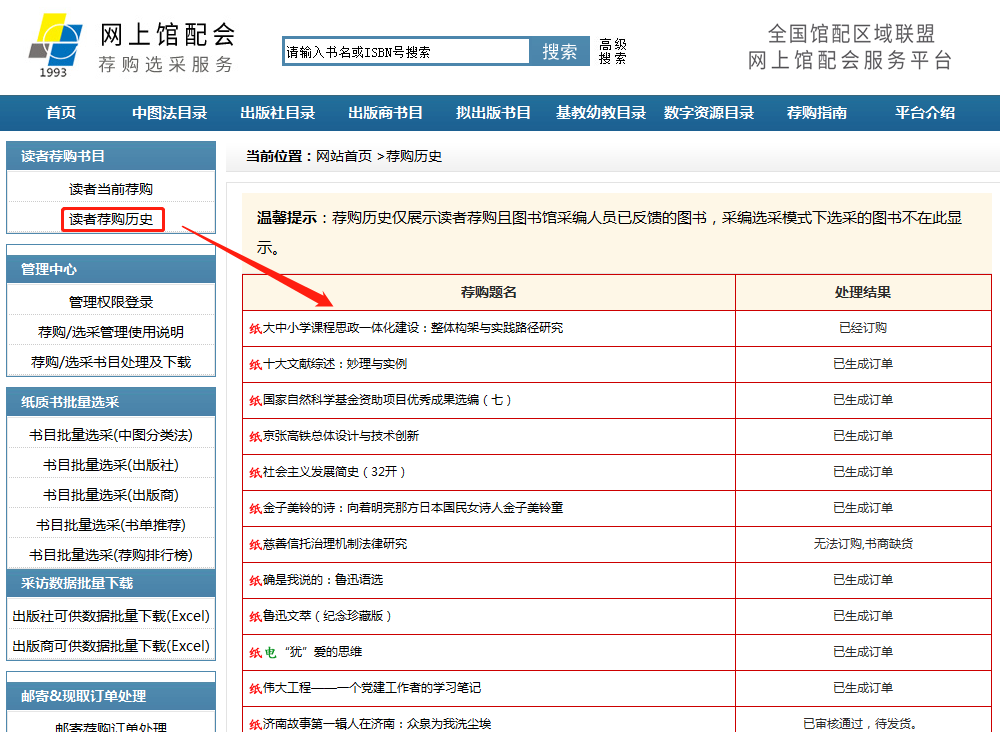Open 数字资源目录 in the navigation bar
The image size is (1000, 732).
709,113
